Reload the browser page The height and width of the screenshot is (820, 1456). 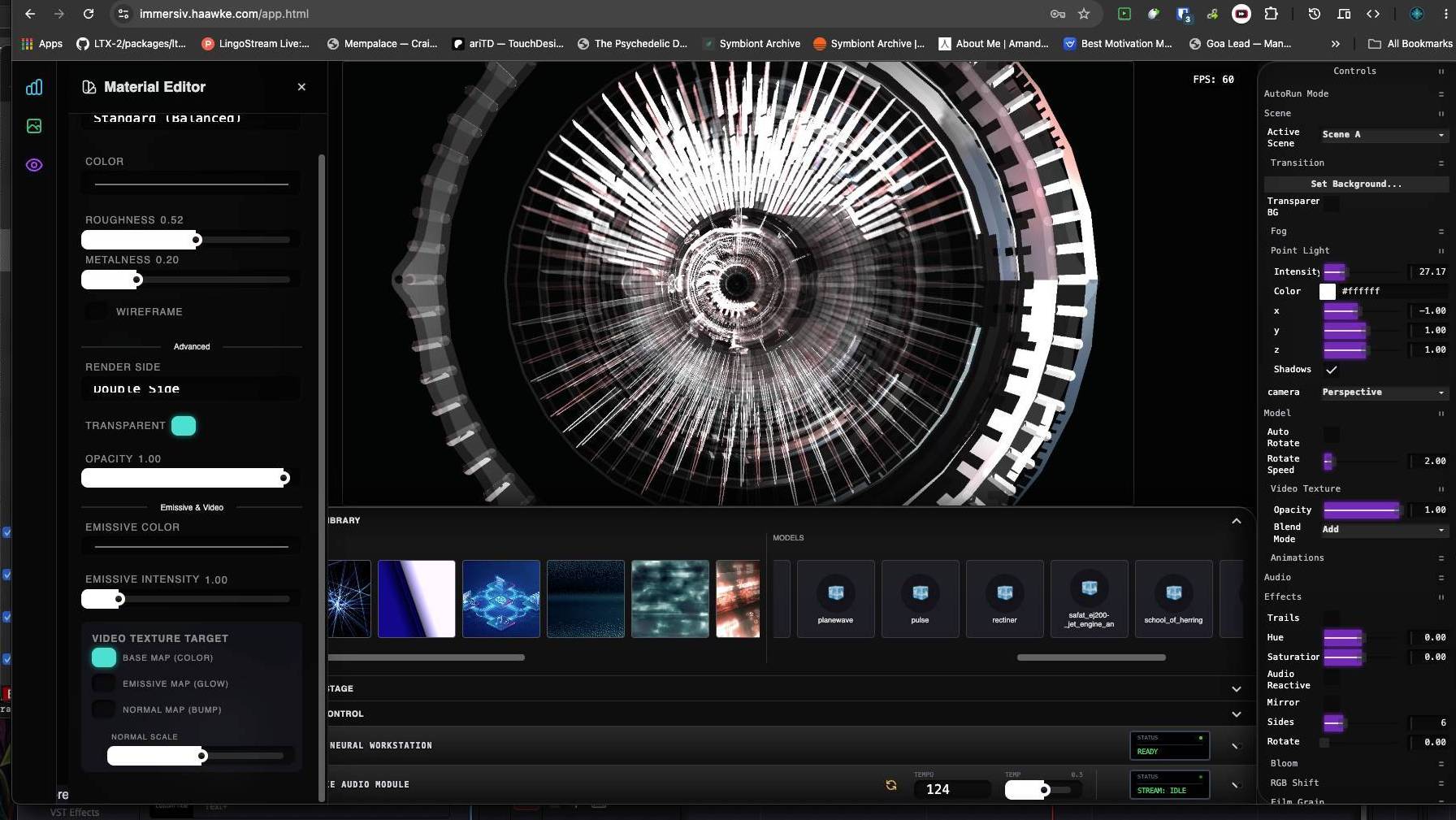(89, 14)
